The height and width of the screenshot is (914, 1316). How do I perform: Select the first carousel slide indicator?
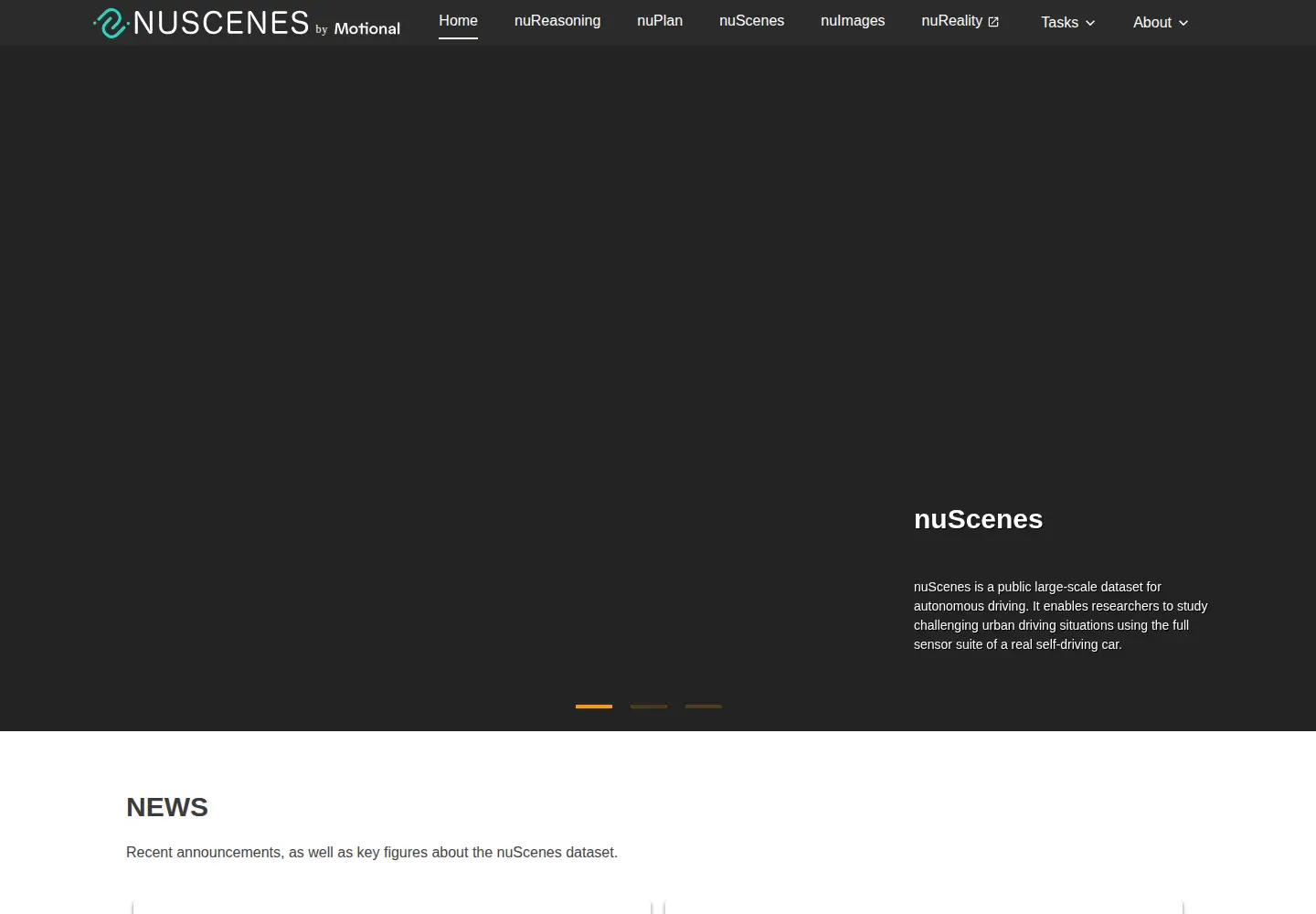tap(594, 707)
